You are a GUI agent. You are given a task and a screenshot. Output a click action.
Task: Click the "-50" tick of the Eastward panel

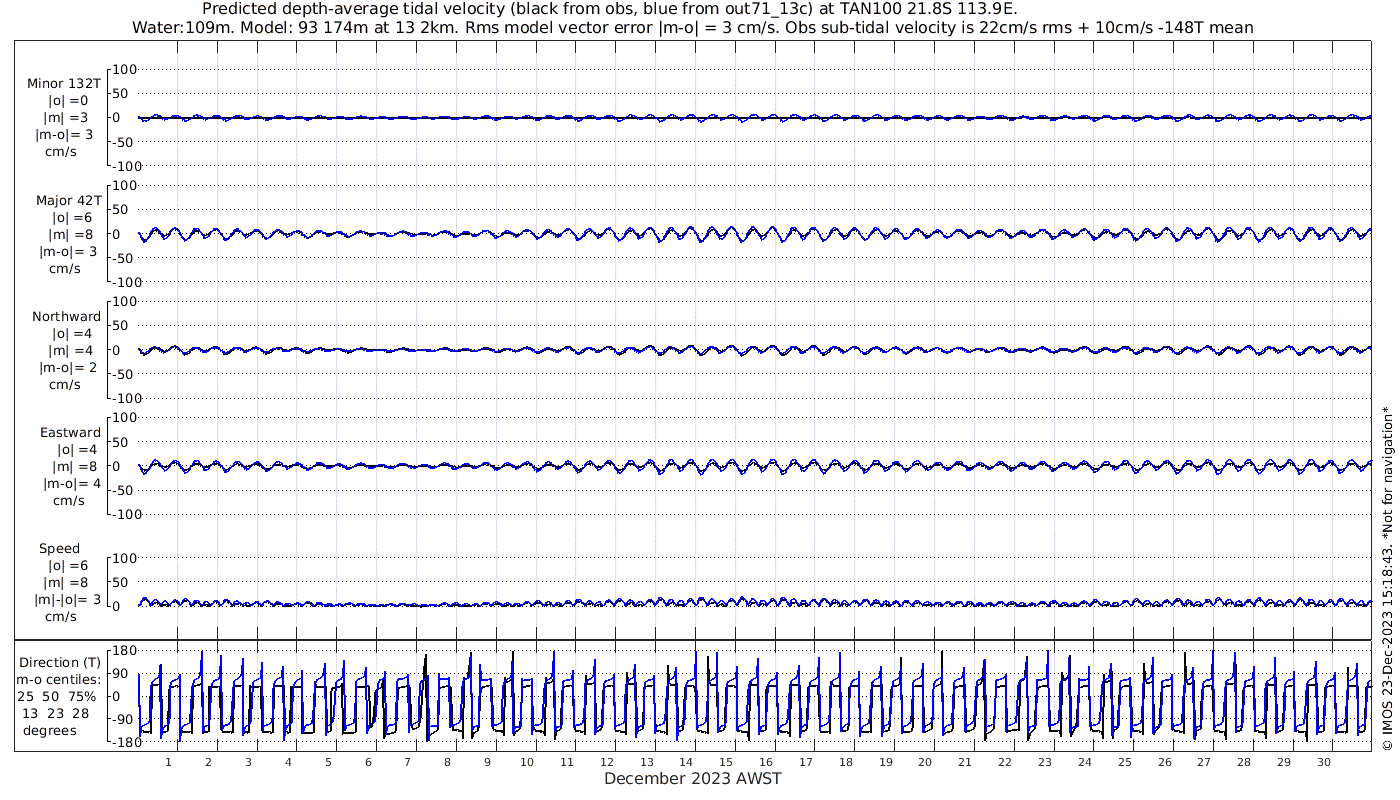pyautogui.click(x=124, y=490)
